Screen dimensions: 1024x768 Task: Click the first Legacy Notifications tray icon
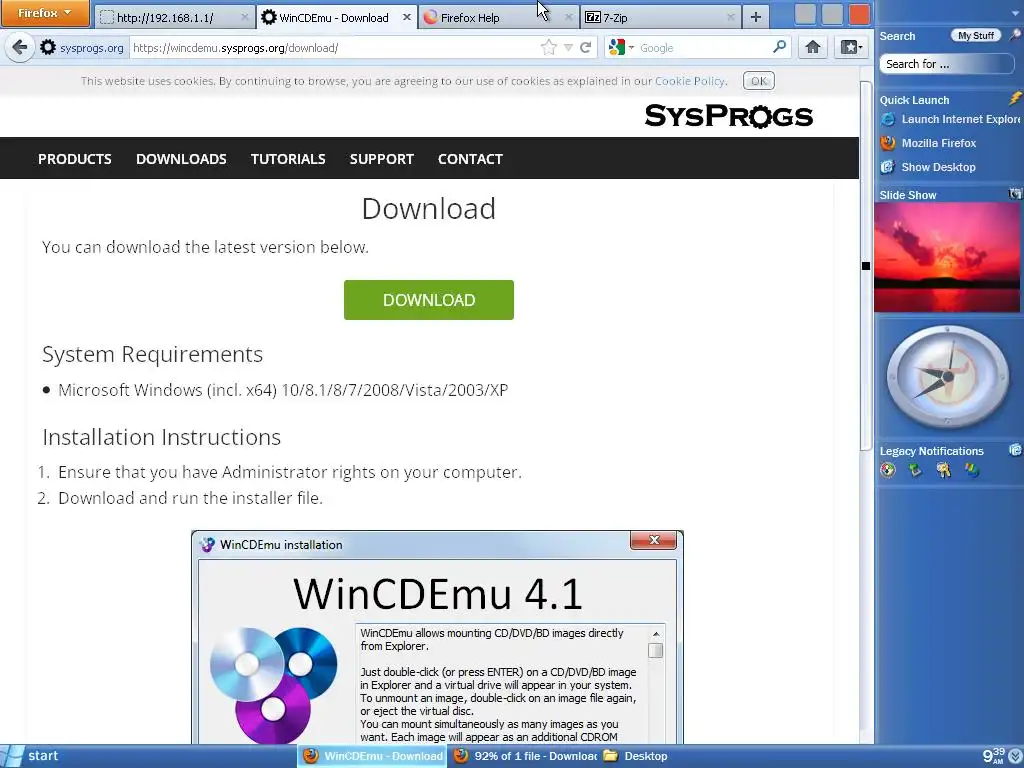(888, 470)
